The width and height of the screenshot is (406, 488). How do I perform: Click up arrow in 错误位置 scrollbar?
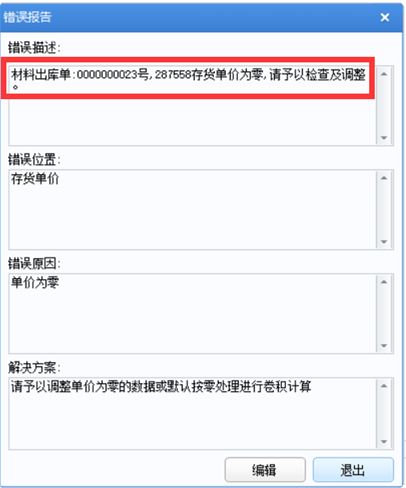pyautogui.click(x=384, y=178)
